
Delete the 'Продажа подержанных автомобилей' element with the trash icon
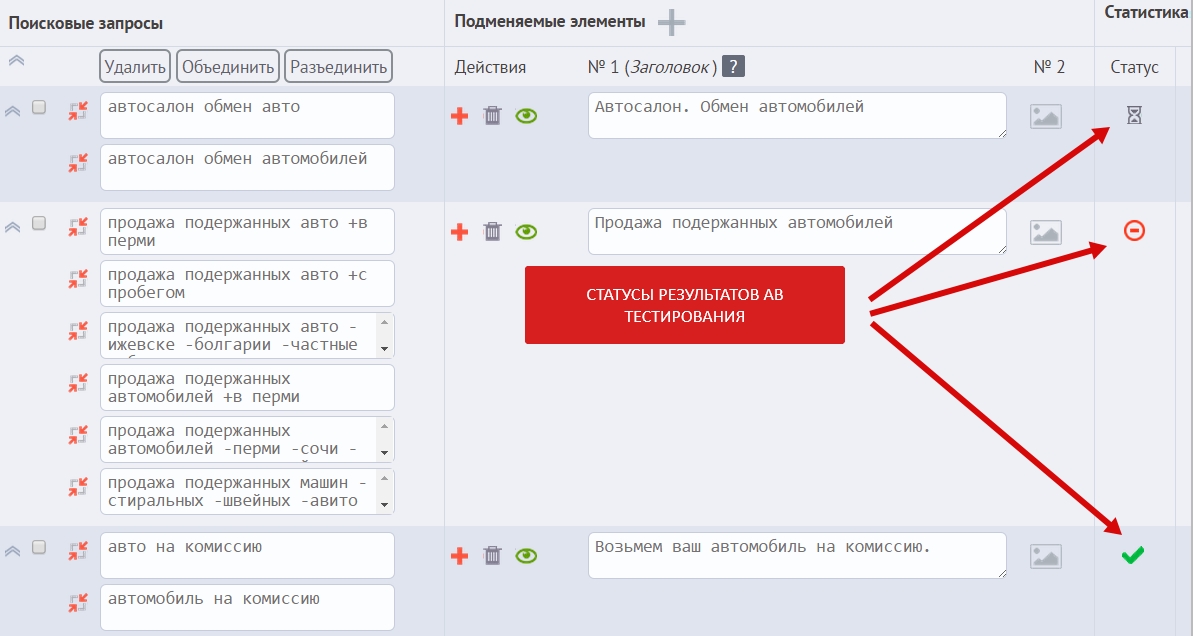point(493,231)
